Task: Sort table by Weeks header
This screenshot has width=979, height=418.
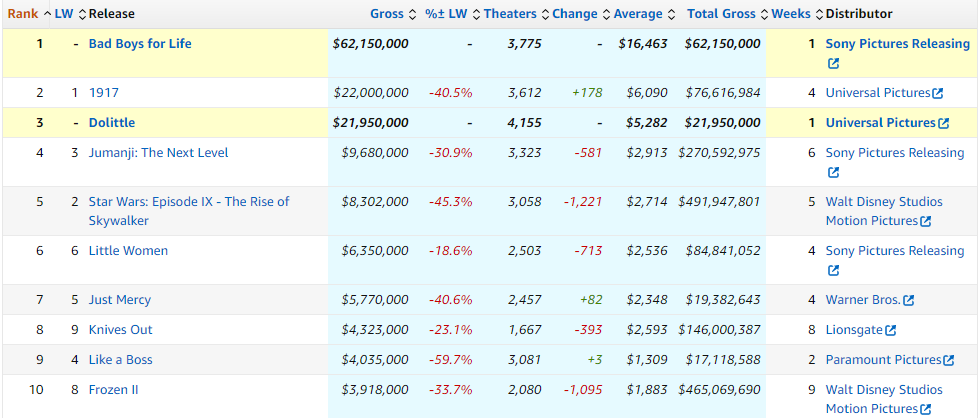Action: point(790,14)
